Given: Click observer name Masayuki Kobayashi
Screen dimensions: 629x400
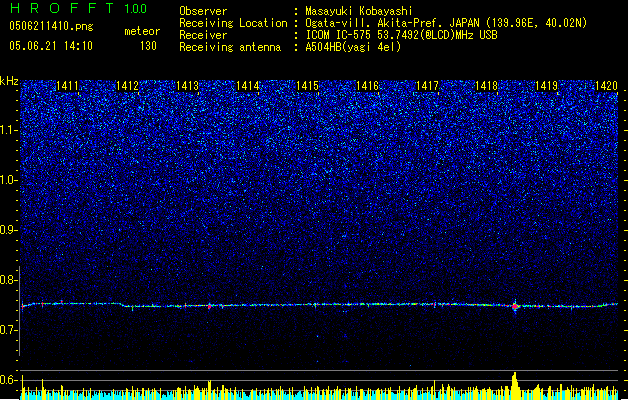Looking at the screenshot, I should (x=359, y=11).
